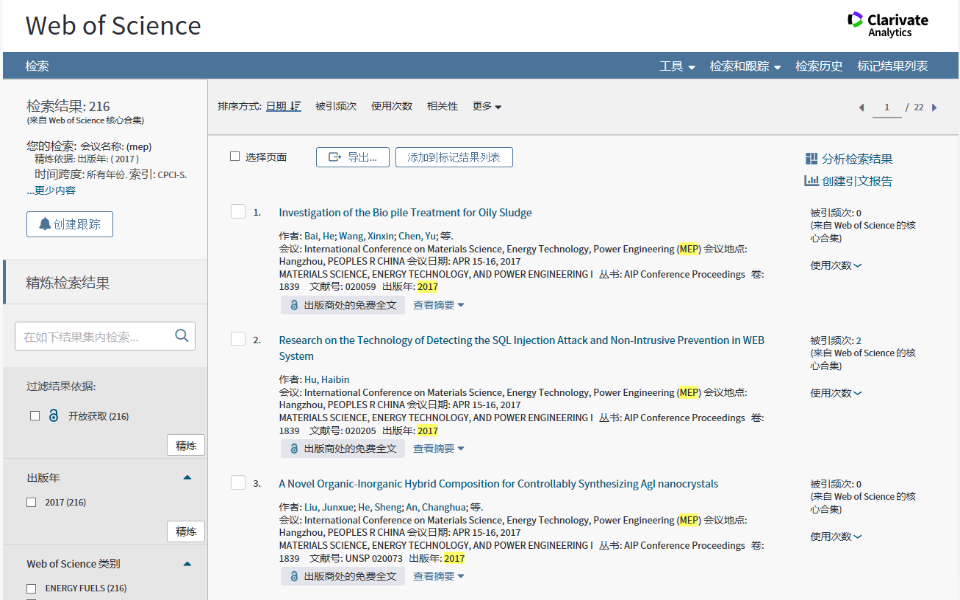The image size is (960, 600).
Task: Click the analyze results grid icon
Action: 811,159
